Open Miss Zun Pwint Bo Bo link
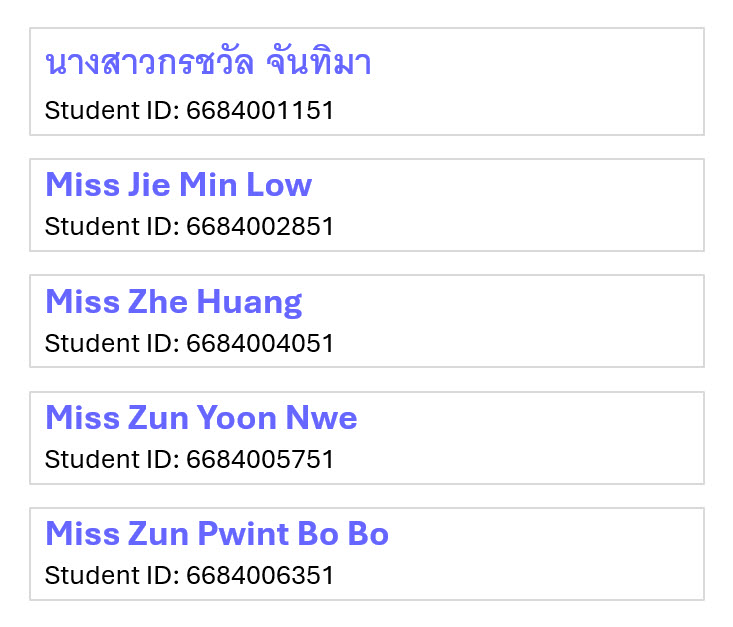The image size is (733, 627). [x=217, y=534]
